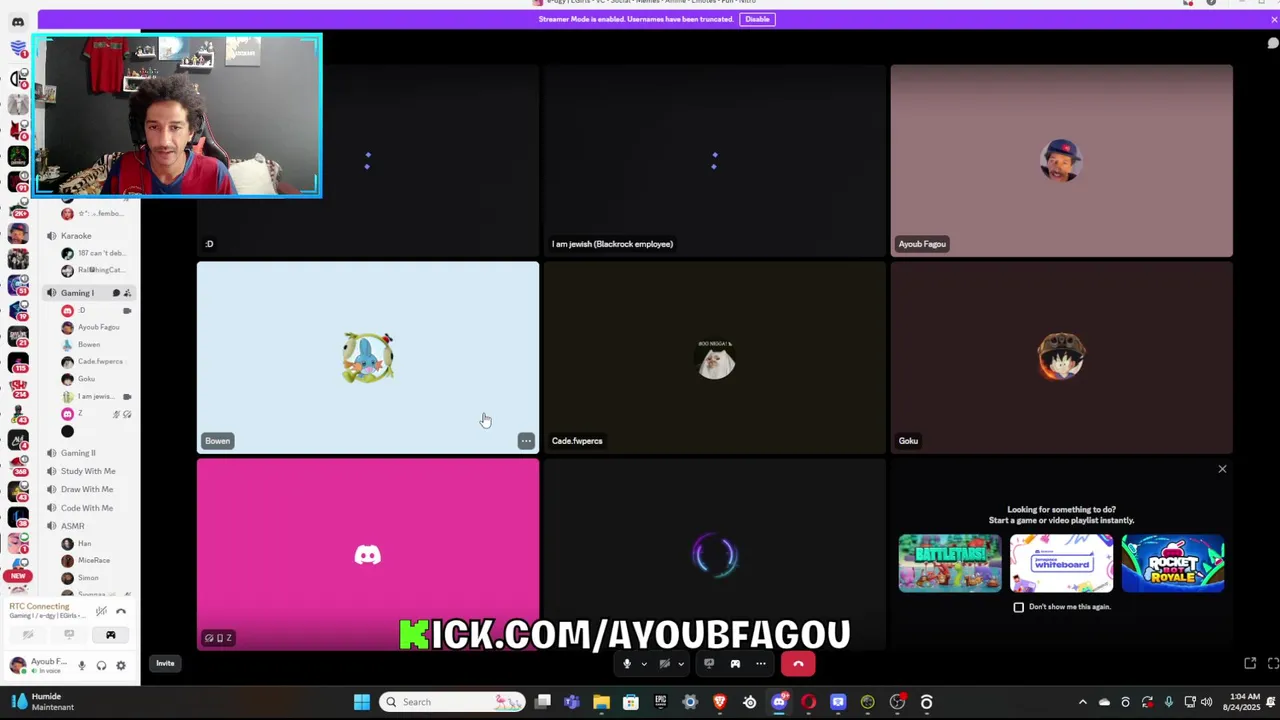Disconnect from voice in left panel
1280x720 pixels.
pyautogui.click(x=121, y=611)
